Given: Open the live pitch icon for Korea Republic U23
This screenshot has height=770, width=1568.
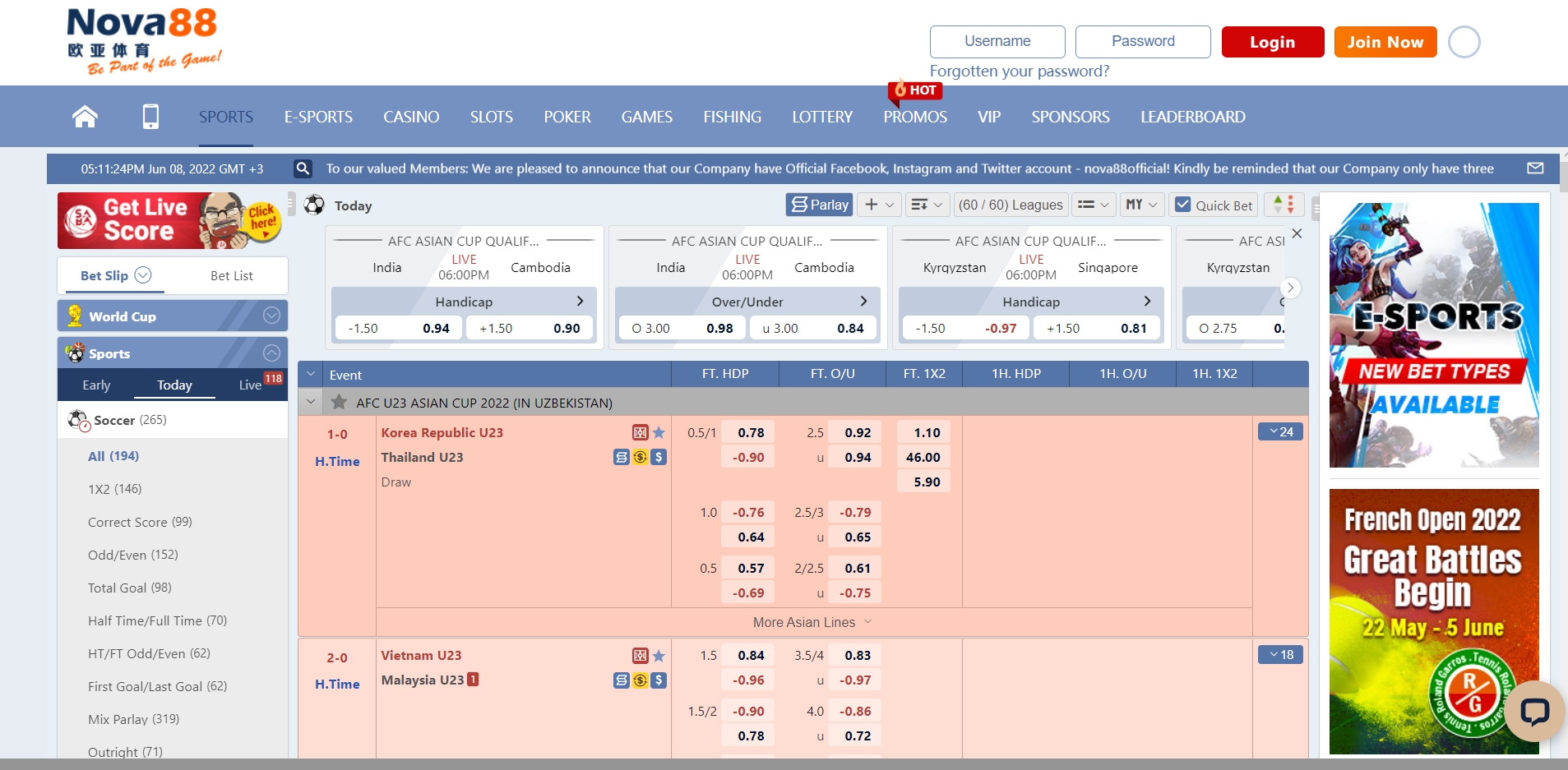Looking at the screenshot, I should point(640,432).
